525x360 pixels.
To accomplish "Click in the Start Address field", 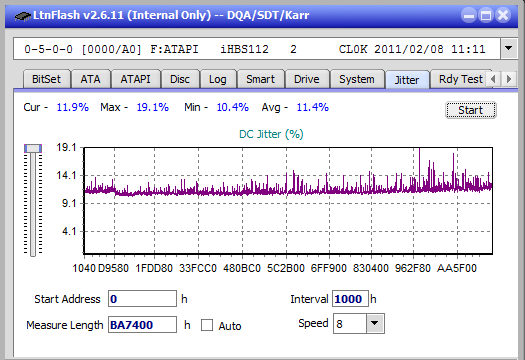I will pos(142,299).
